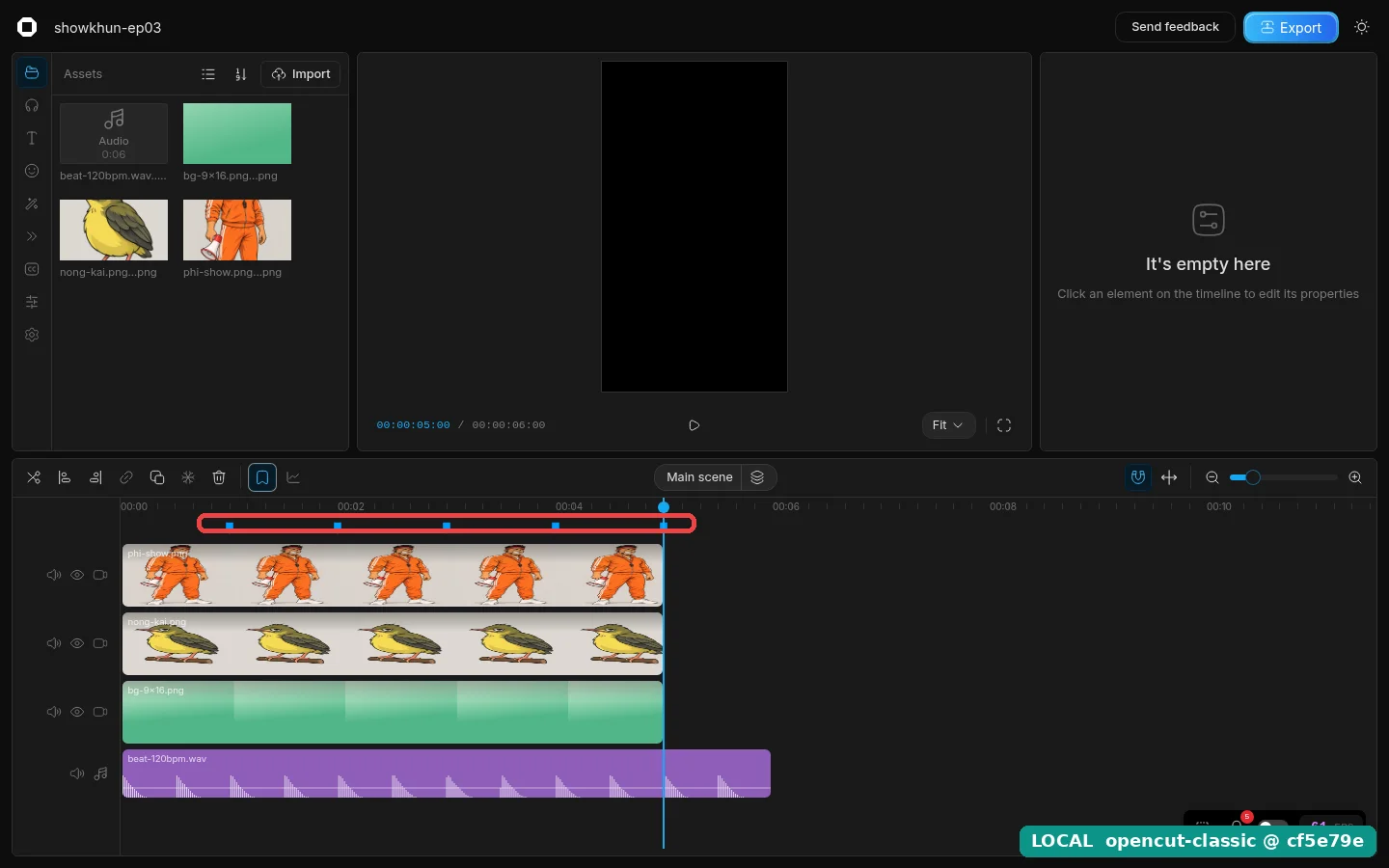
Task: Hide the nong-kai.png track with eye icon
Action: pos(77,643)
